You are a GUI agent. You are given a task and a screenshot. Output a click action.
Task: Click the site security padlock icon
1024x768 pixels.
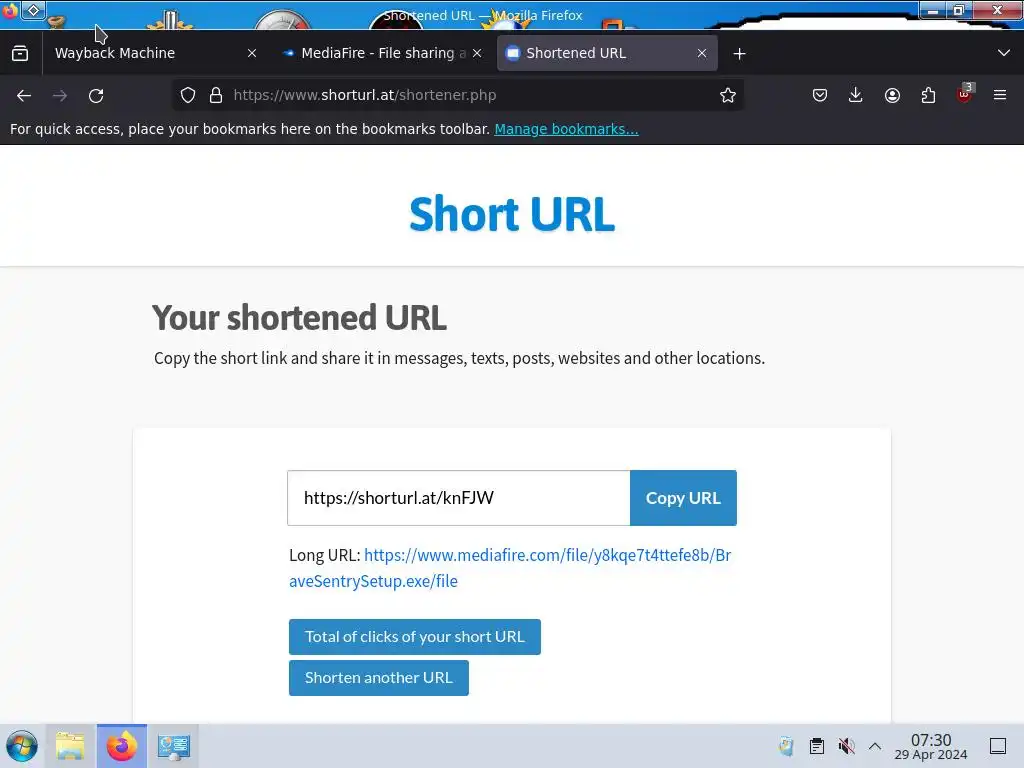coord(216,95)
